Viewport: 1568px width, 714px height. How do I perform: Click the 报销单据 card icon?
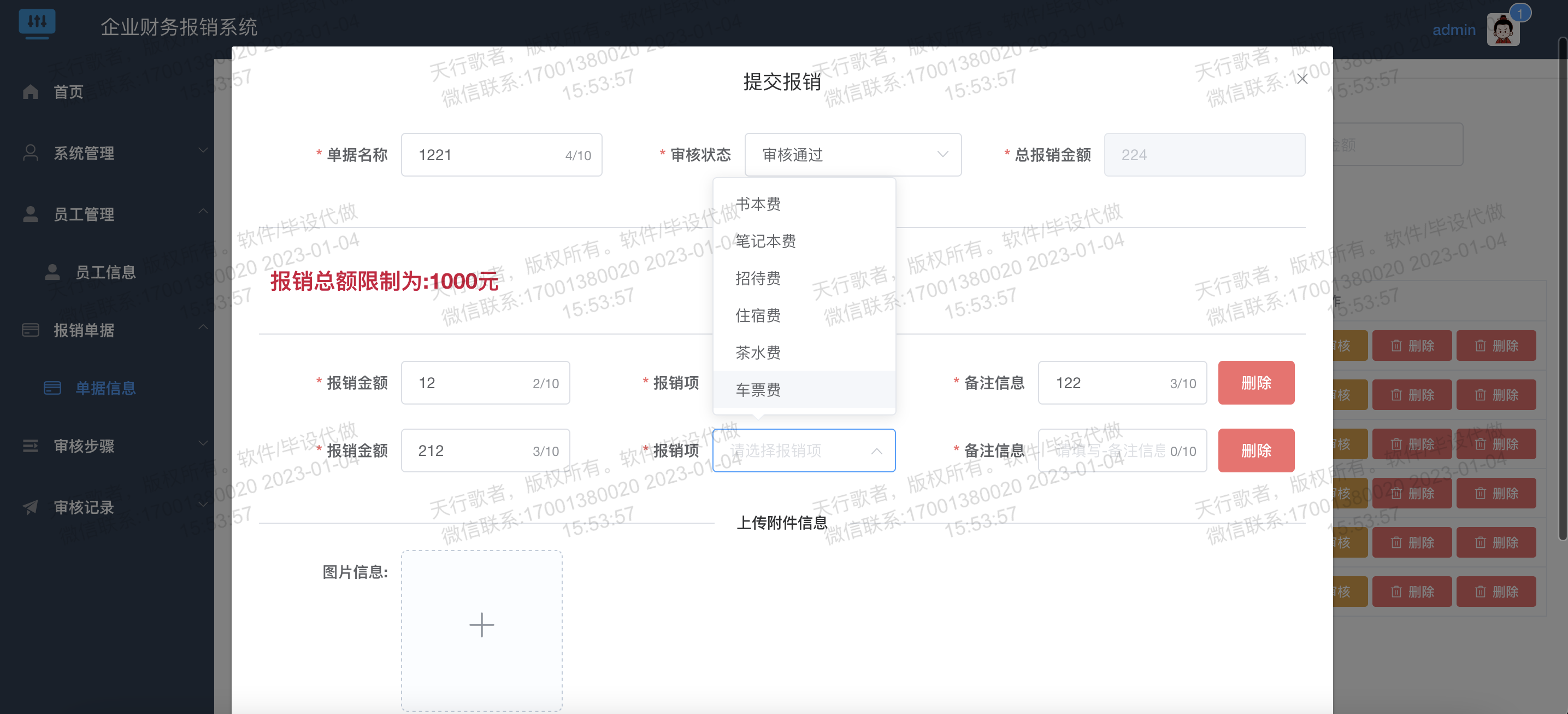tap(30, 330)
